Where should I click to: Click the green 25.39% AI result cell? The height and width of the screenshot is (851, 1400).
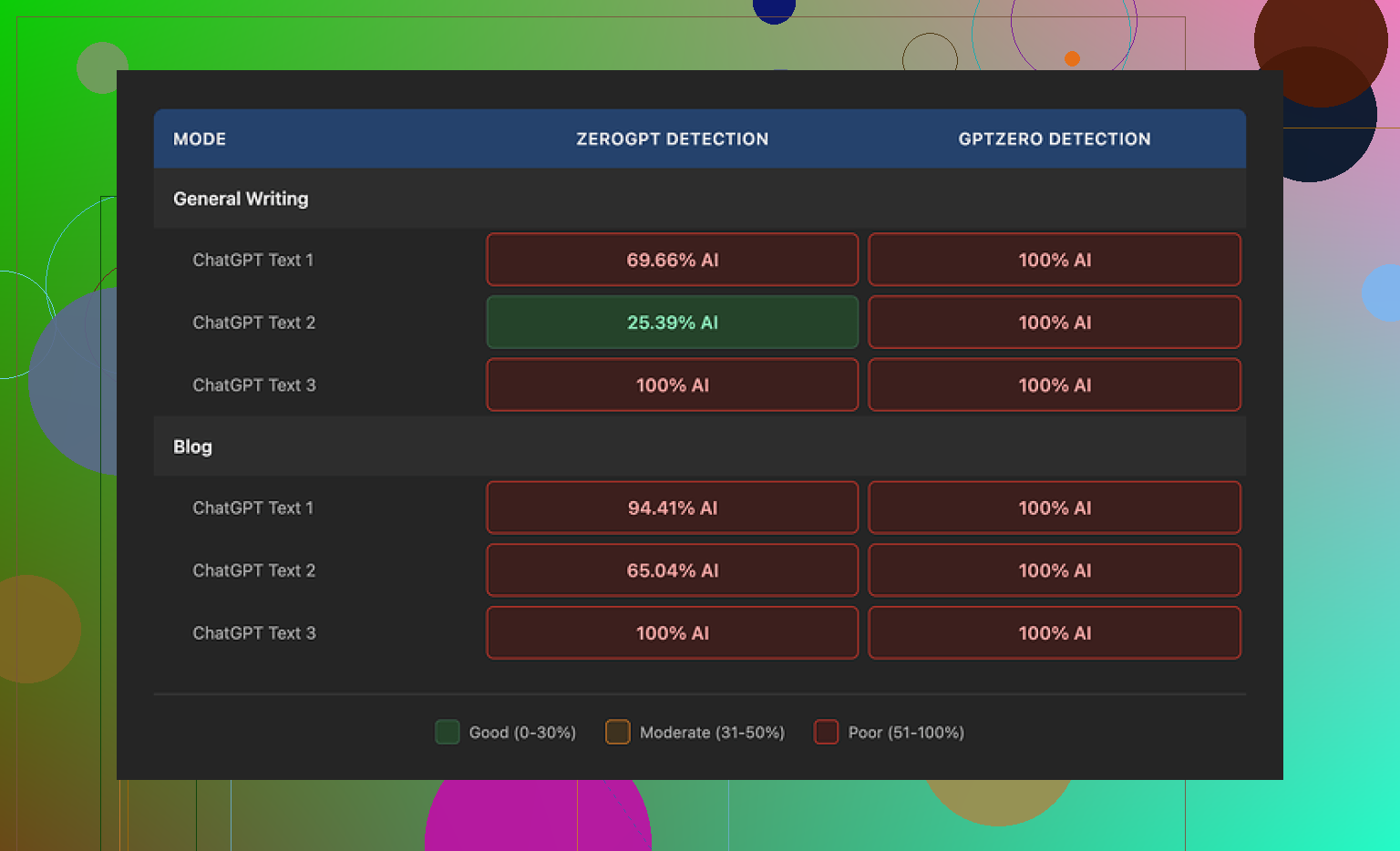click(x=672, y=323)
